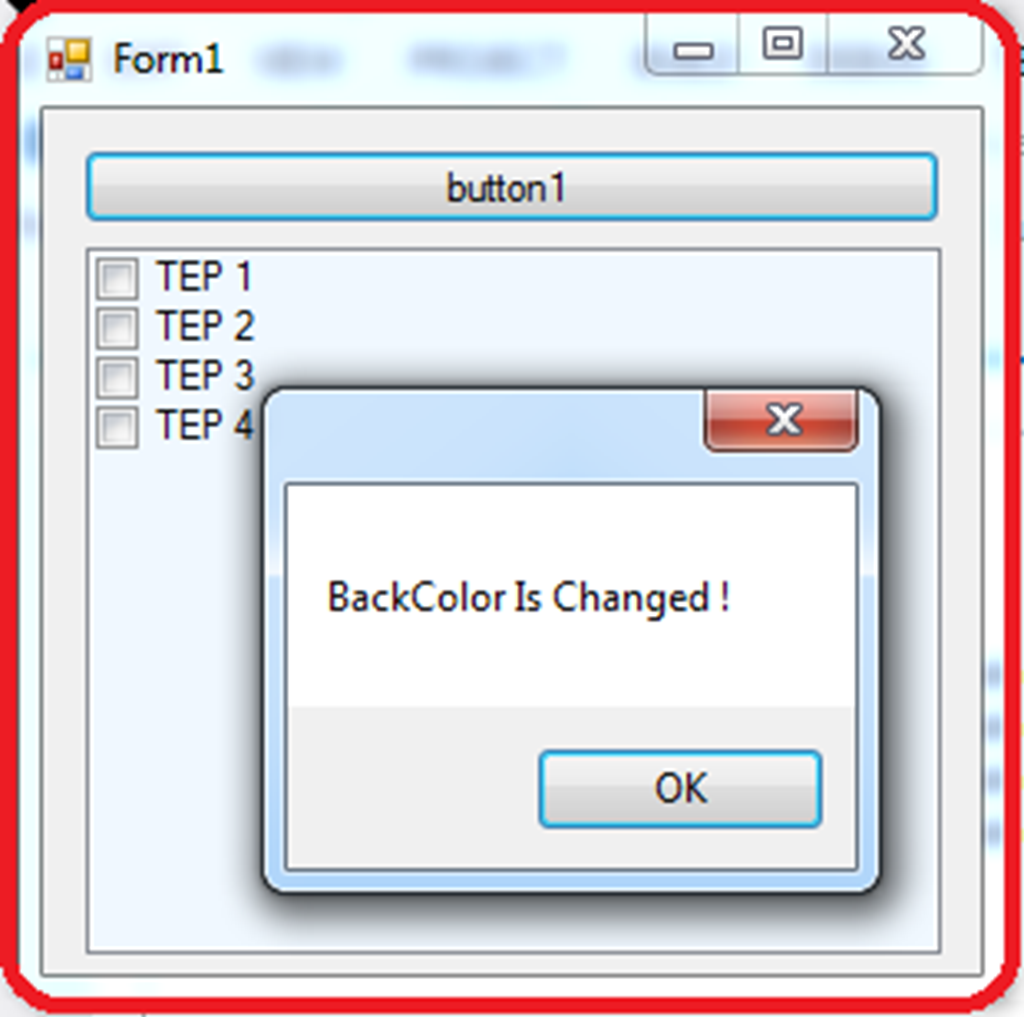Click the Form1 application icon in title bar

pyautogui.click(x=69, y=59)
